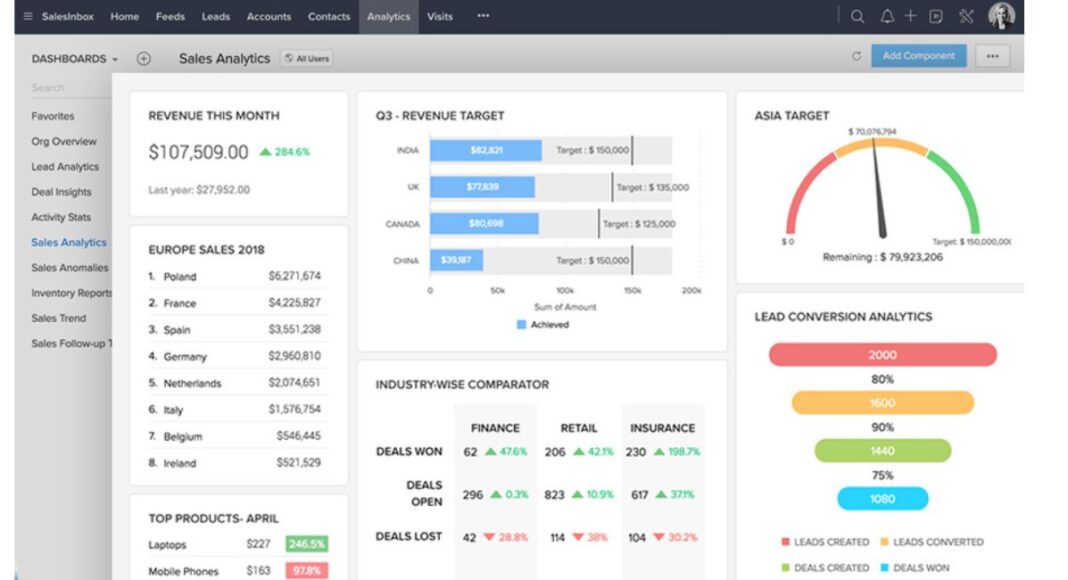Toggle the Achieved legend in Q3 chart

pos(541,324)
